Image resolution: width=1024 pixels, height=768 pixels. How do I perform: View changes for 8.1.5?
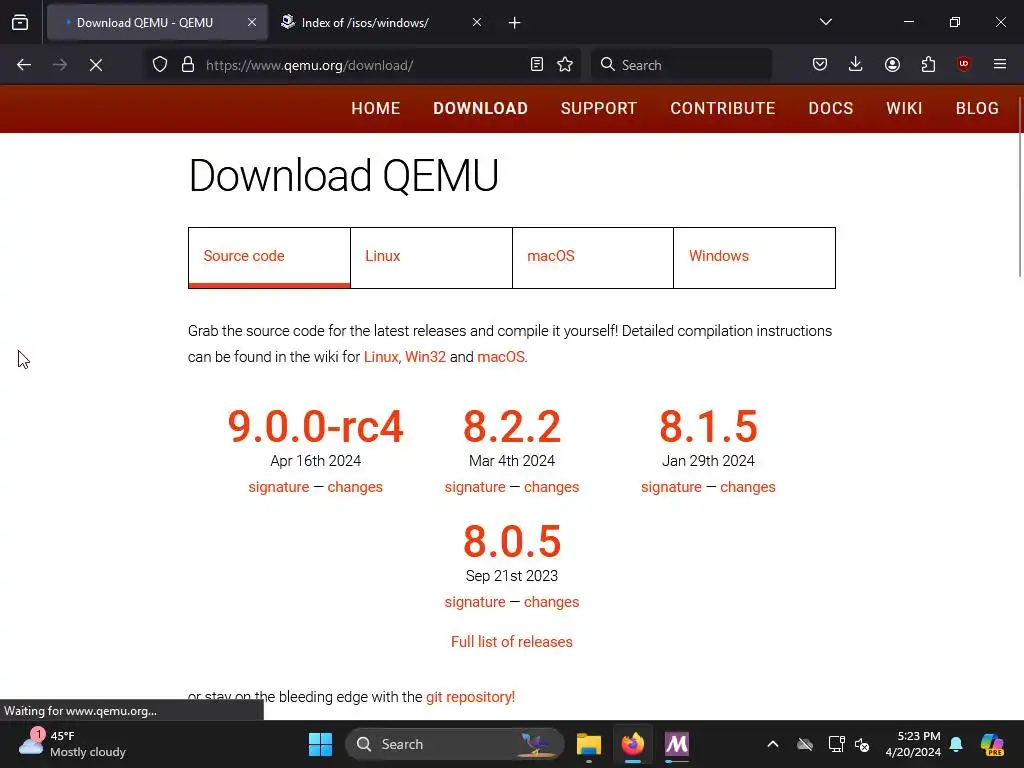tap(748, 487)
